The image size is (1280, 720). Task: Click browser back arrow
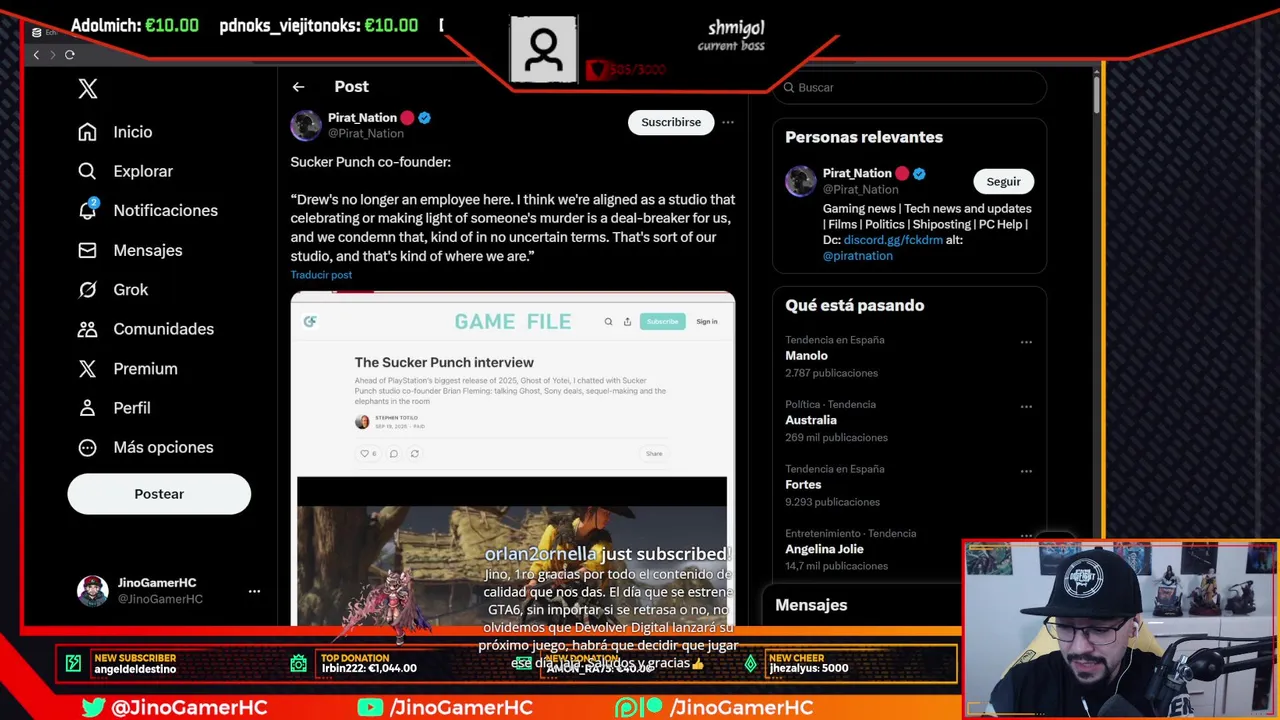(36, 55)
